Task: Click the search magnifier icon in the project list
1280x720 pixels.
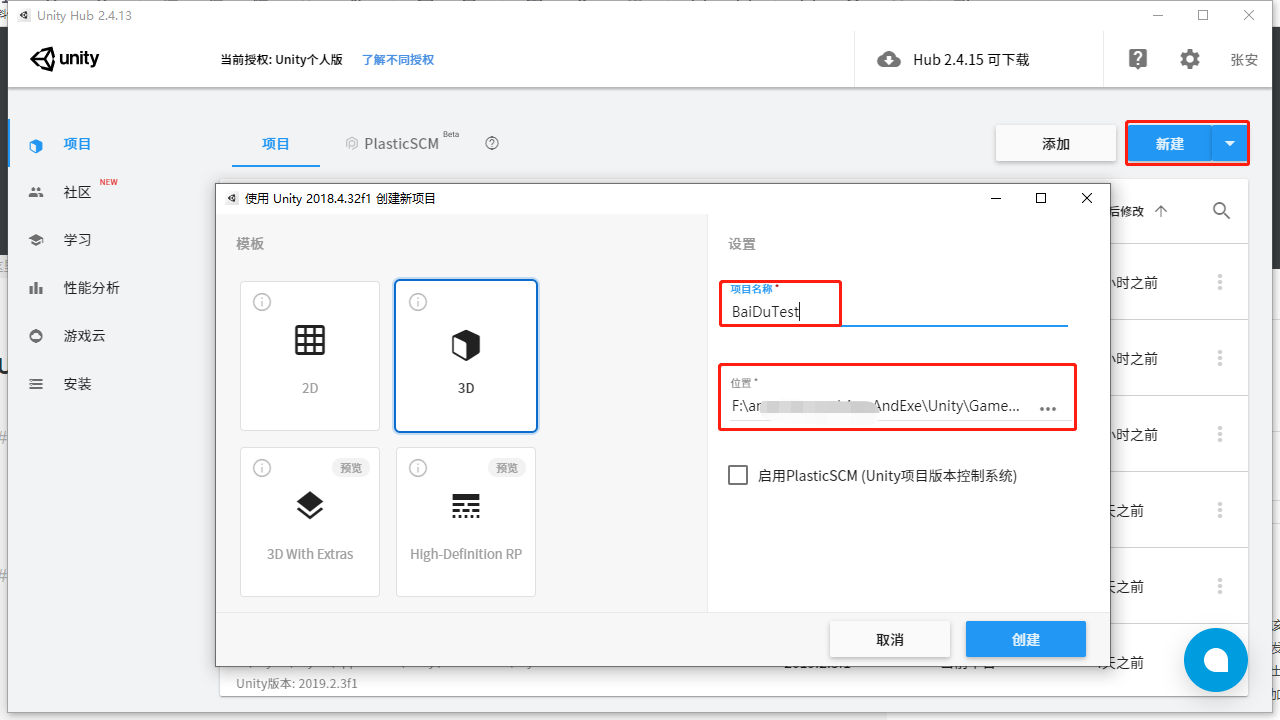Action: [x=1221, y=211]
